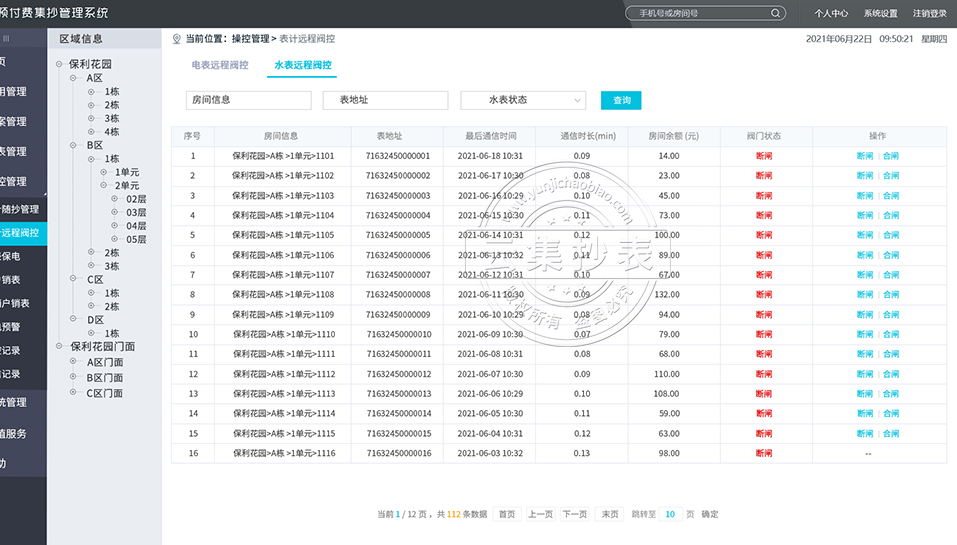This screenshot has width=957, height=545.
Task: Expand the C区门面 tree node
Action: tap(75, 393)
